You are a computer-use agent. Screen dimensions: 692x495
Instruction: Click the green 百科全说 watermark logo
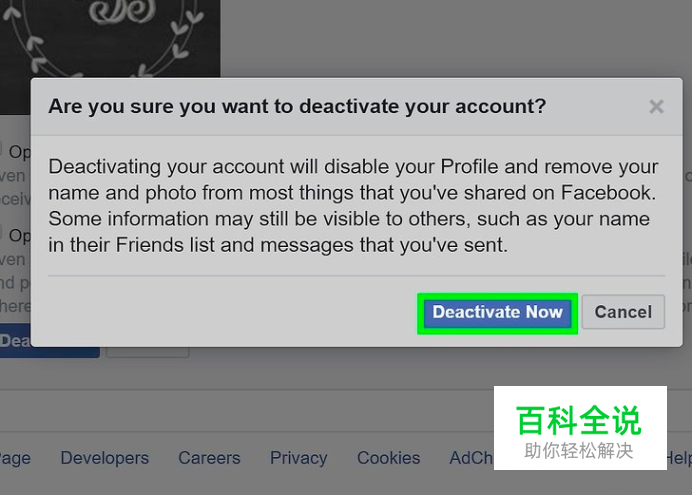coord(579,420)
